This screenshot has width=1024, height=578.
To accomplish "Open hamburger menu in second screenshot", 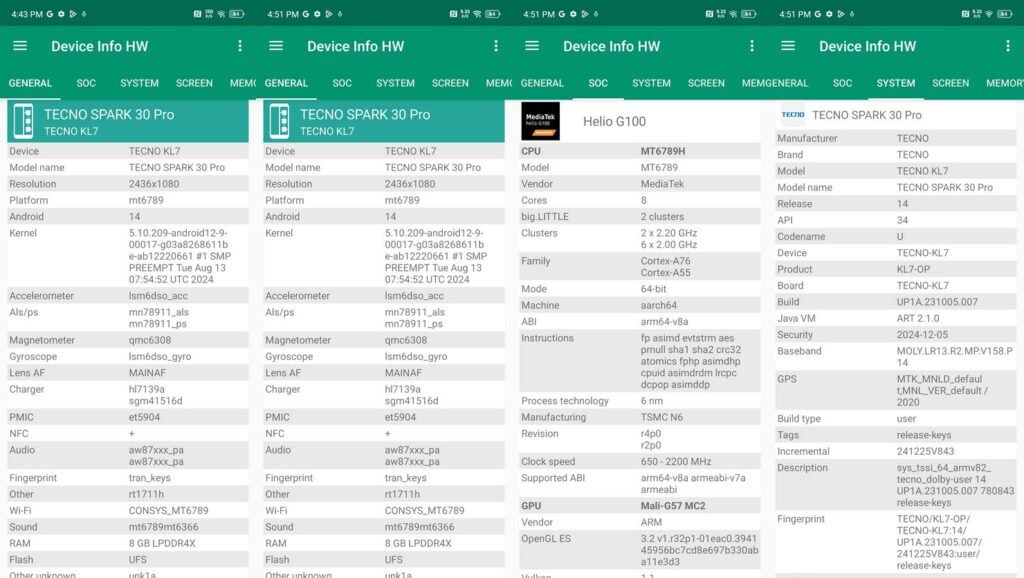I will [x=276, y=46].
